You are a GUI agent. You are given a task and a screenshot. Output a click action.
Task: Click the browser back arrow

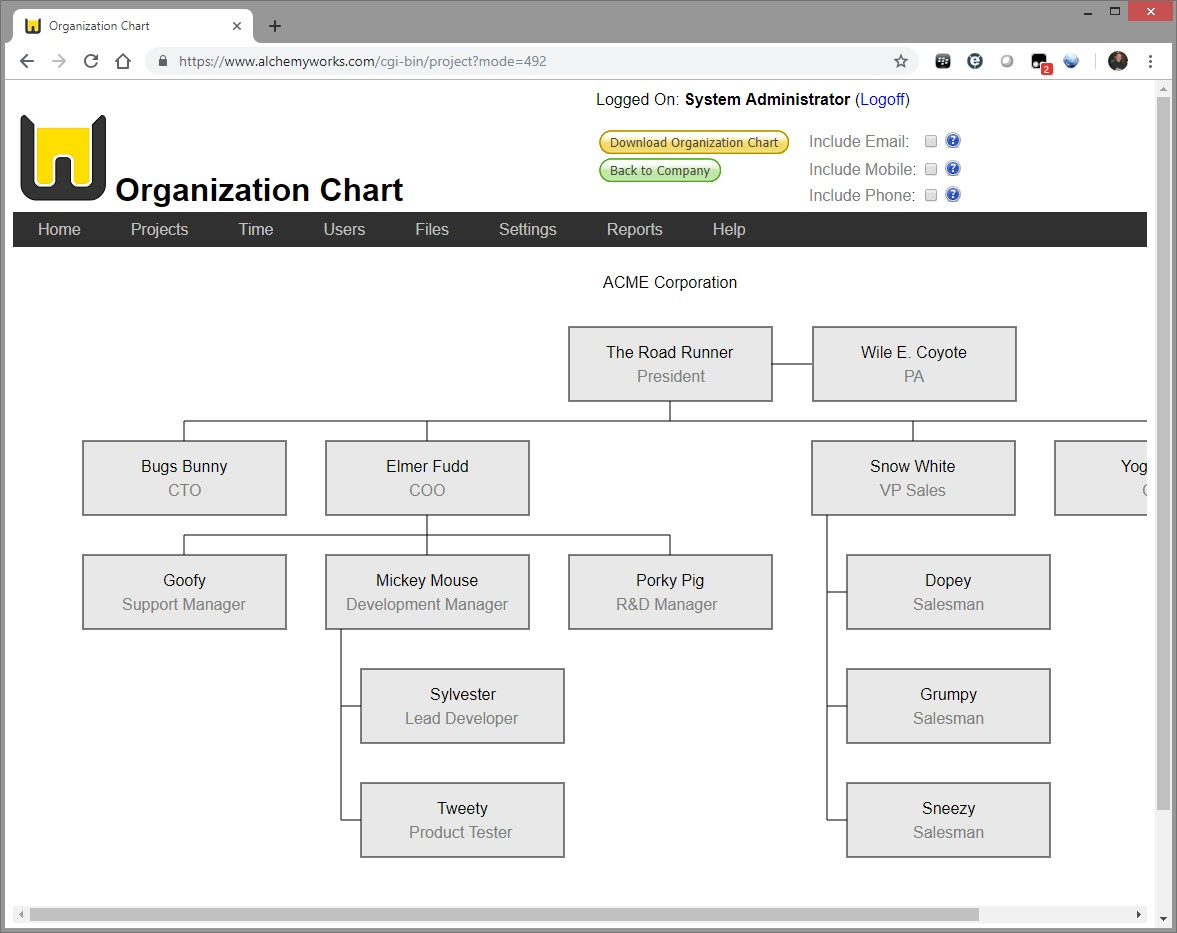[27, 62]
